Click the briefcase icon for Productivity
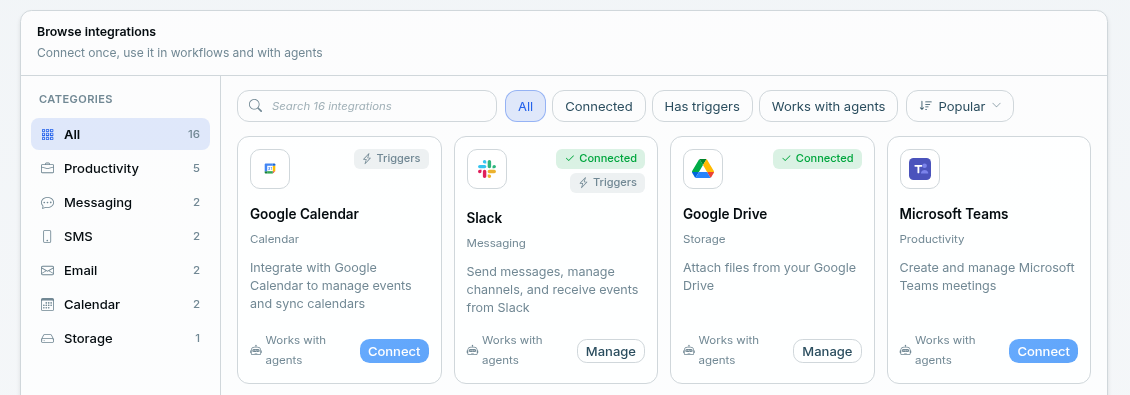1130x395 pixels. [x=48, y=169]
